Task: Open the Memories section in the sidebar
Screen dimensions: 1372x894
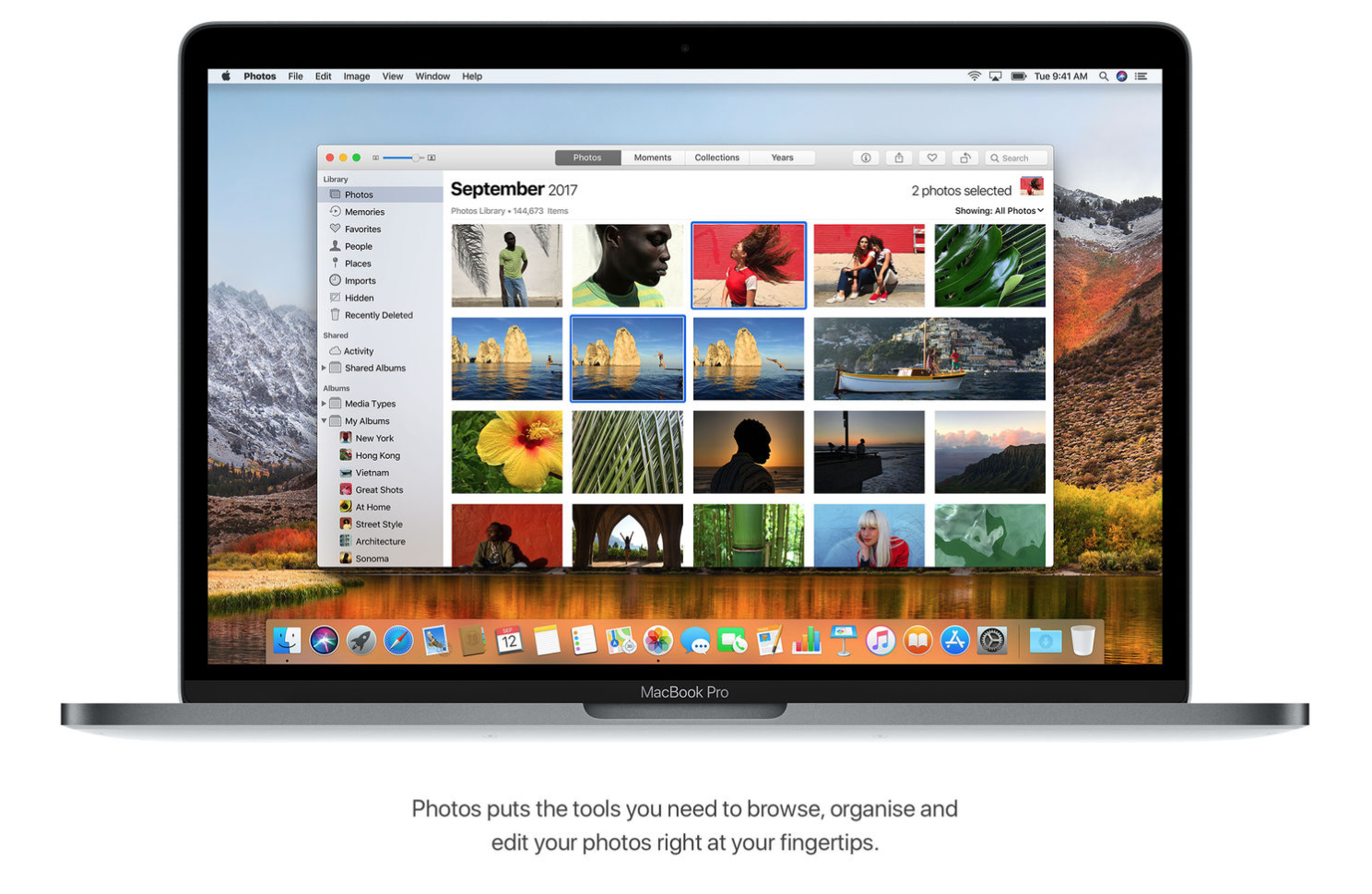Action: [363, 211]
